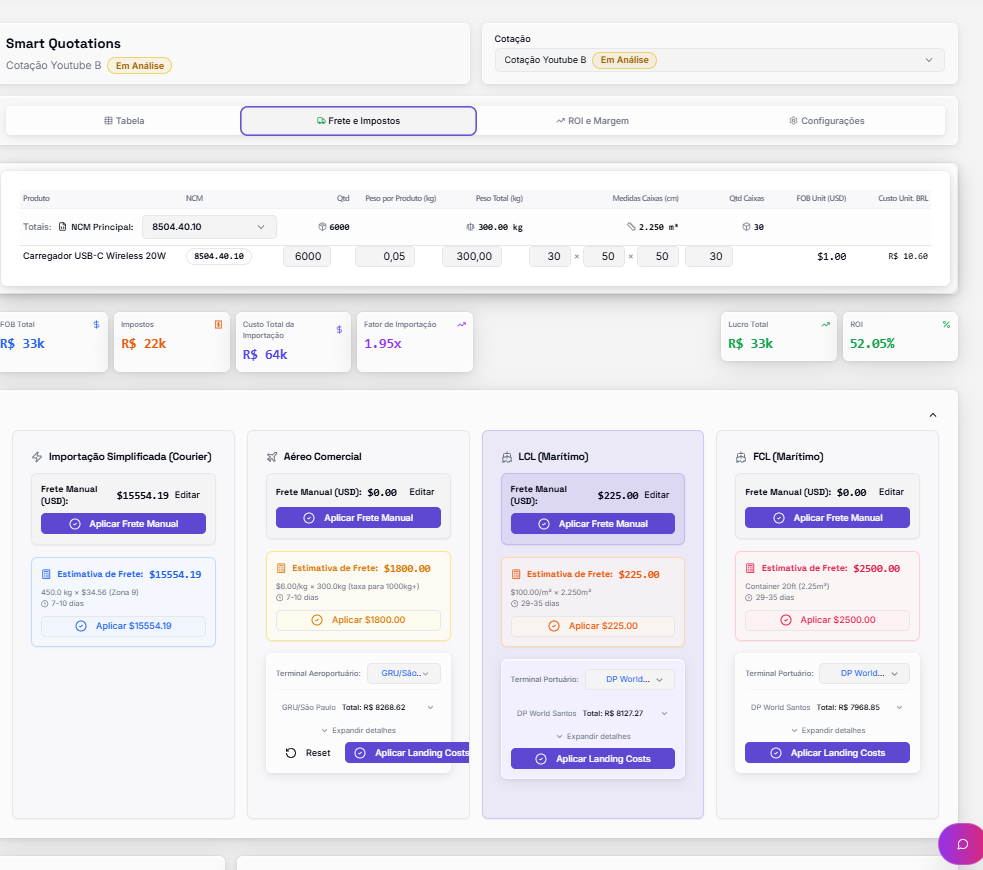
Task: Switch to the ROI e Margem tab
Action: 592,121
